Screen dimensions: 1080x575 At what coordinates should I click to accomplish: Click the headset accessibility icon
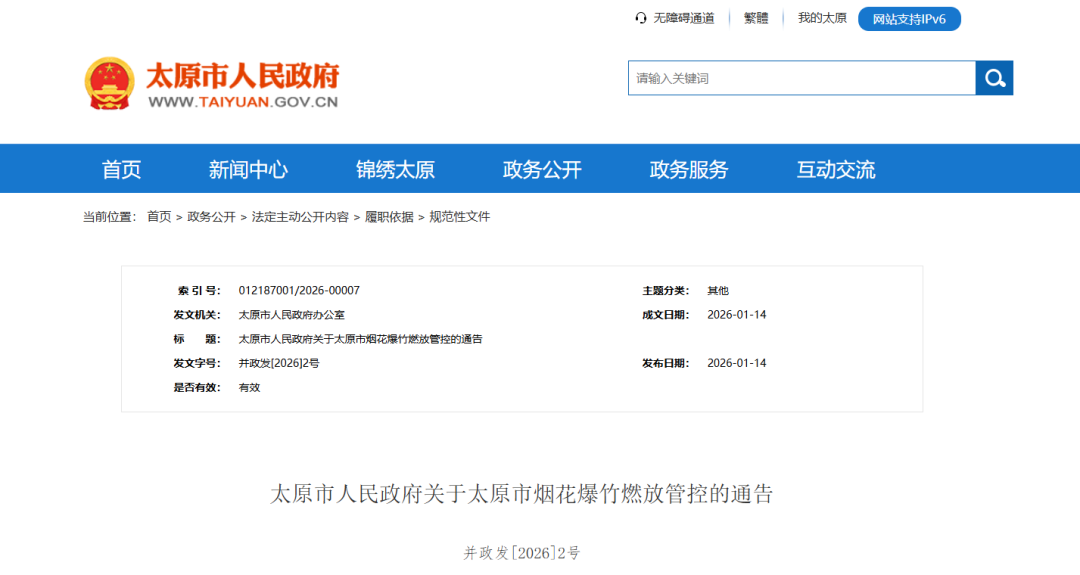pyautogui.click(x=641, y=19)
